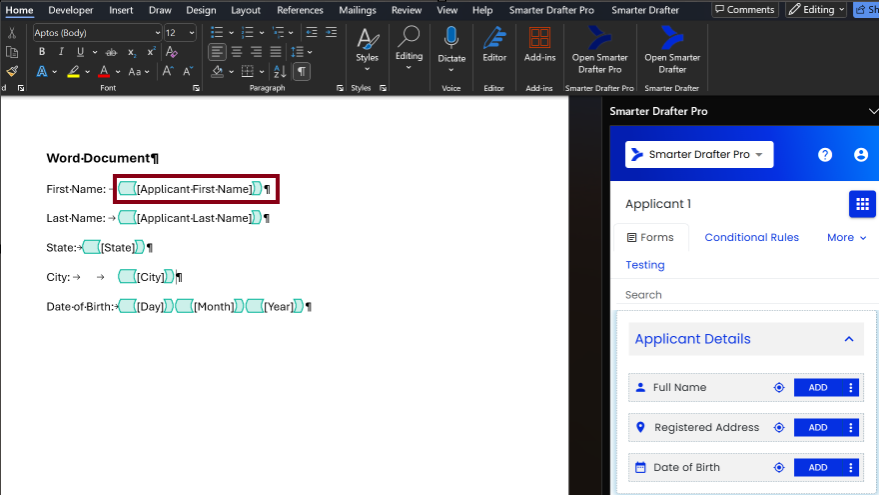This screenshot has height=495, width=879.
Task: Toggle show paragraph marks
Action: tap(302, 71)
